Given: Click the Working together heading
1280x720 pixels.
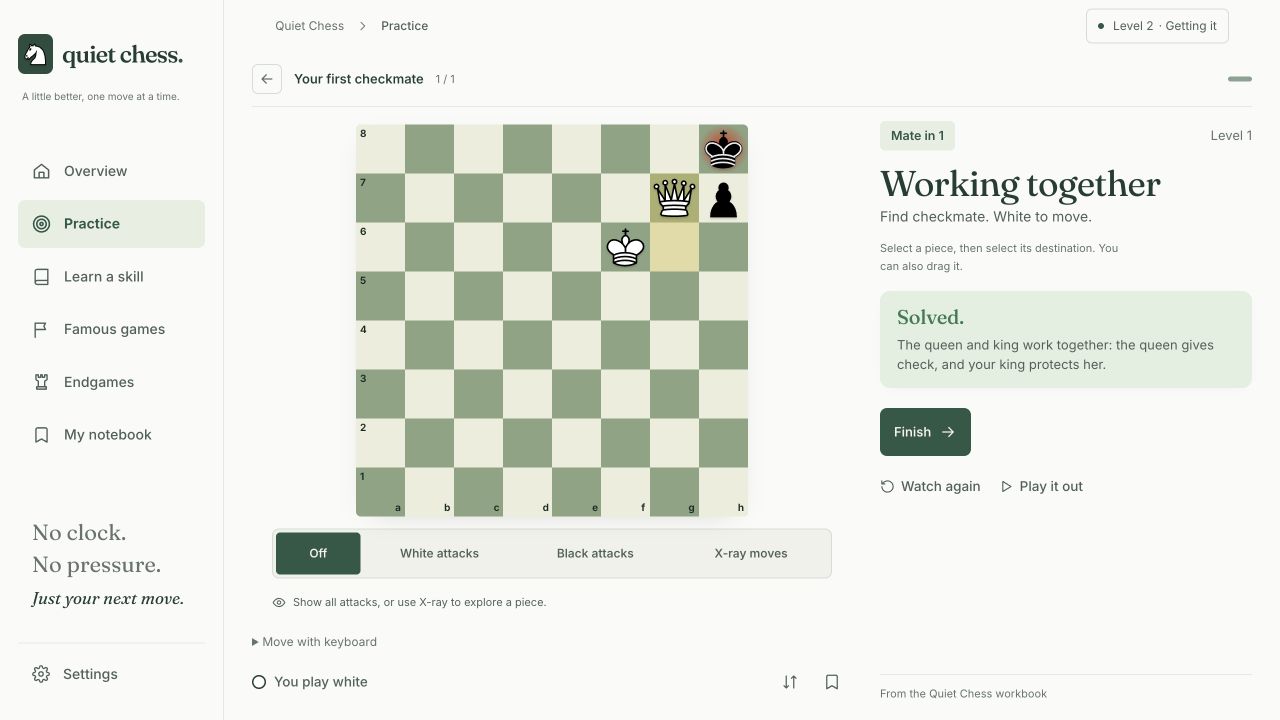Looking at the screenshot, I should (x=1020, y=185).
